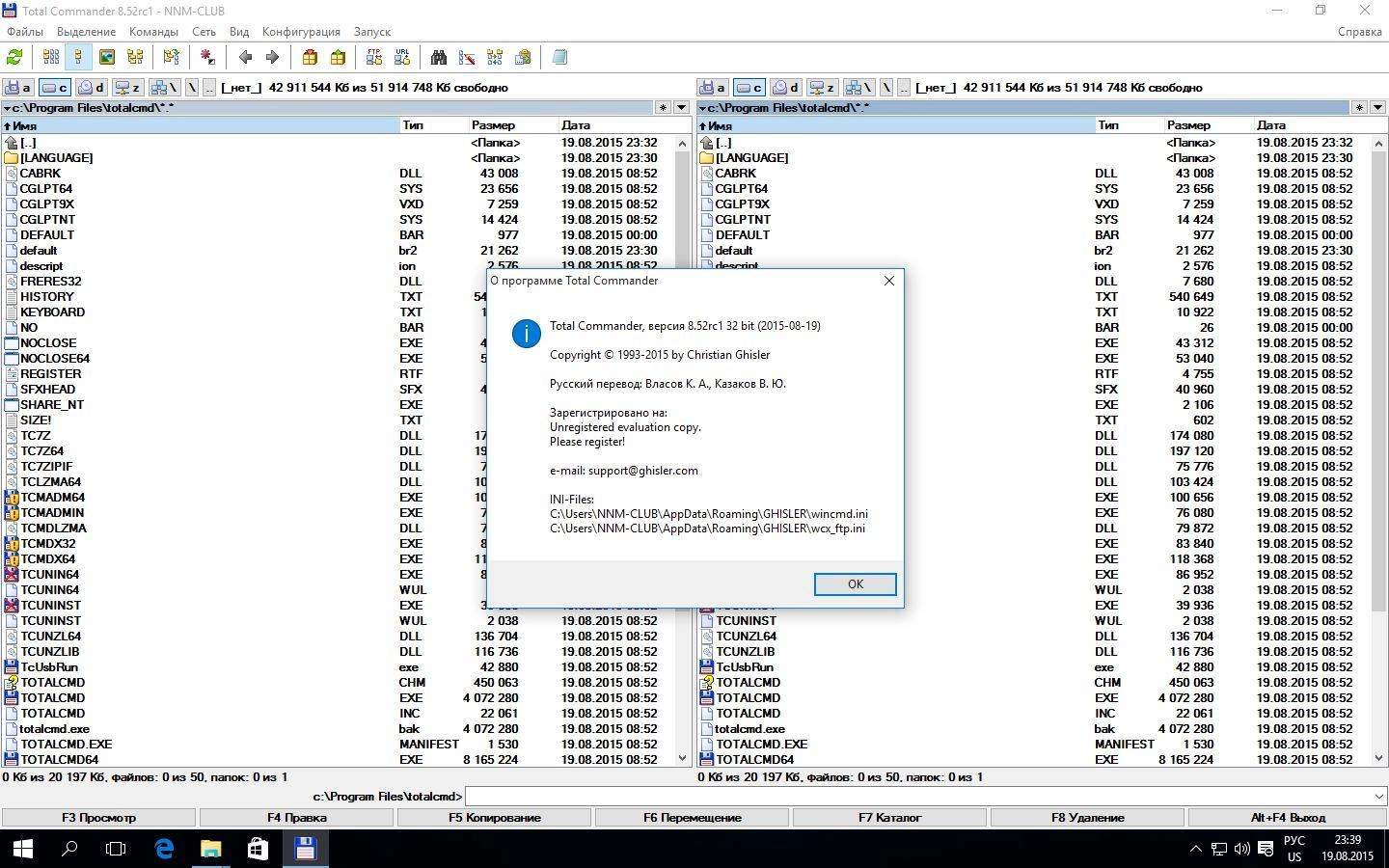Open Windows Start button
Screen dimensions: 1389x868
(22, 849)
